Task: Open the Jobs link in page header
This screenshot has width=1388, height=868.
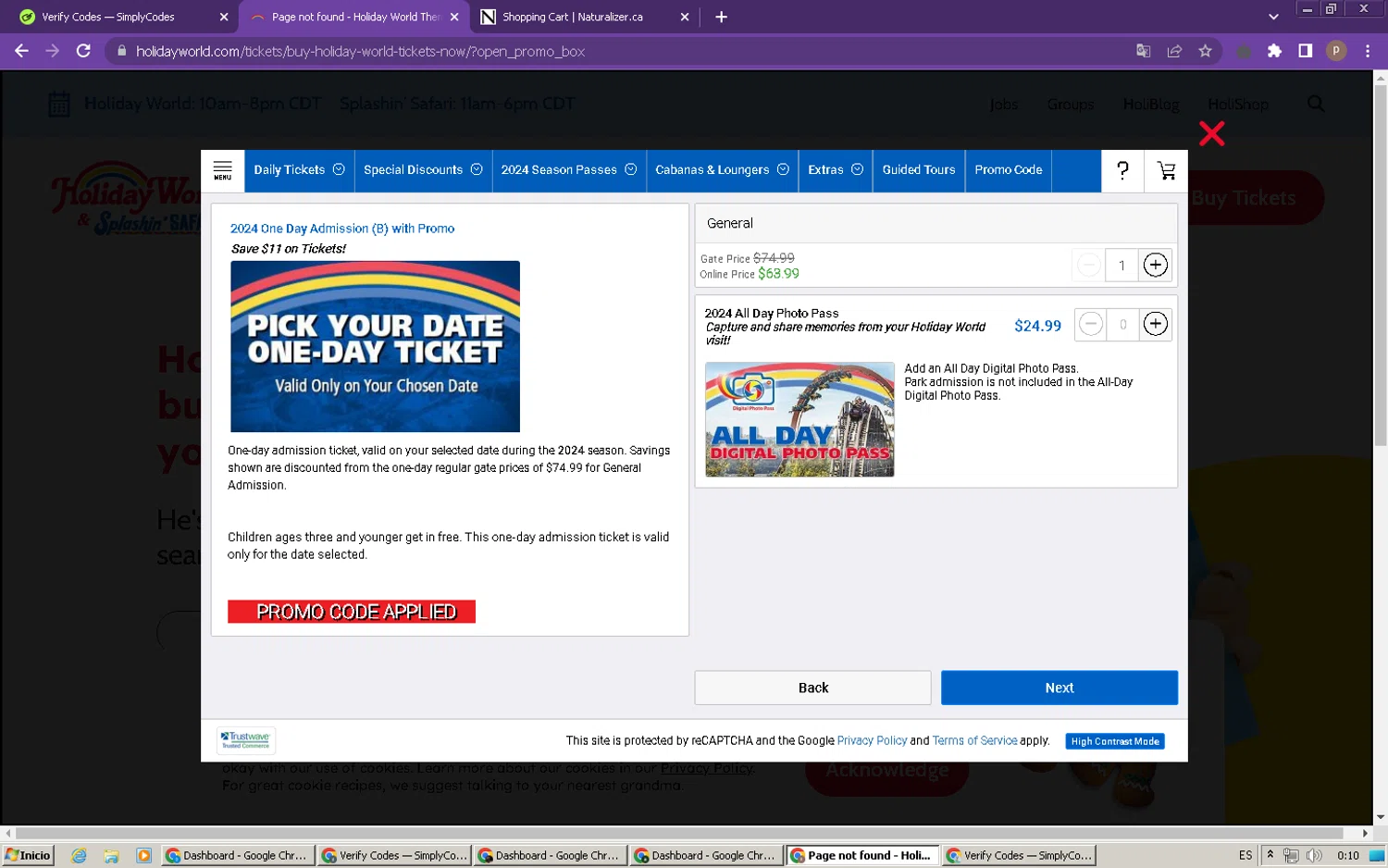Action: coord(1003,105)
